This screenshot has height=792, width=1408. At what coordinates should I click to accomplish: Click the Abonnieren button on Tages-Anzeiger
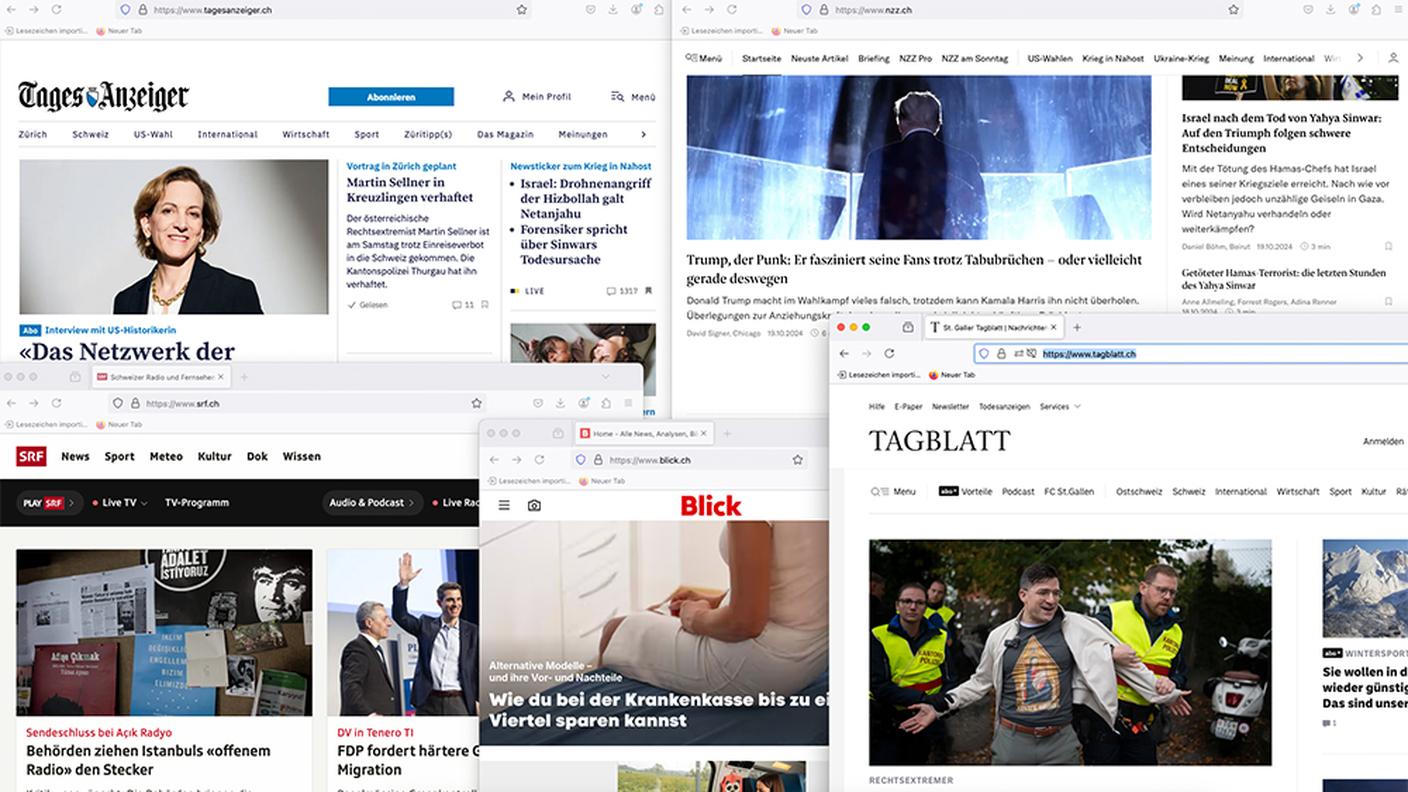pos(391,97)
